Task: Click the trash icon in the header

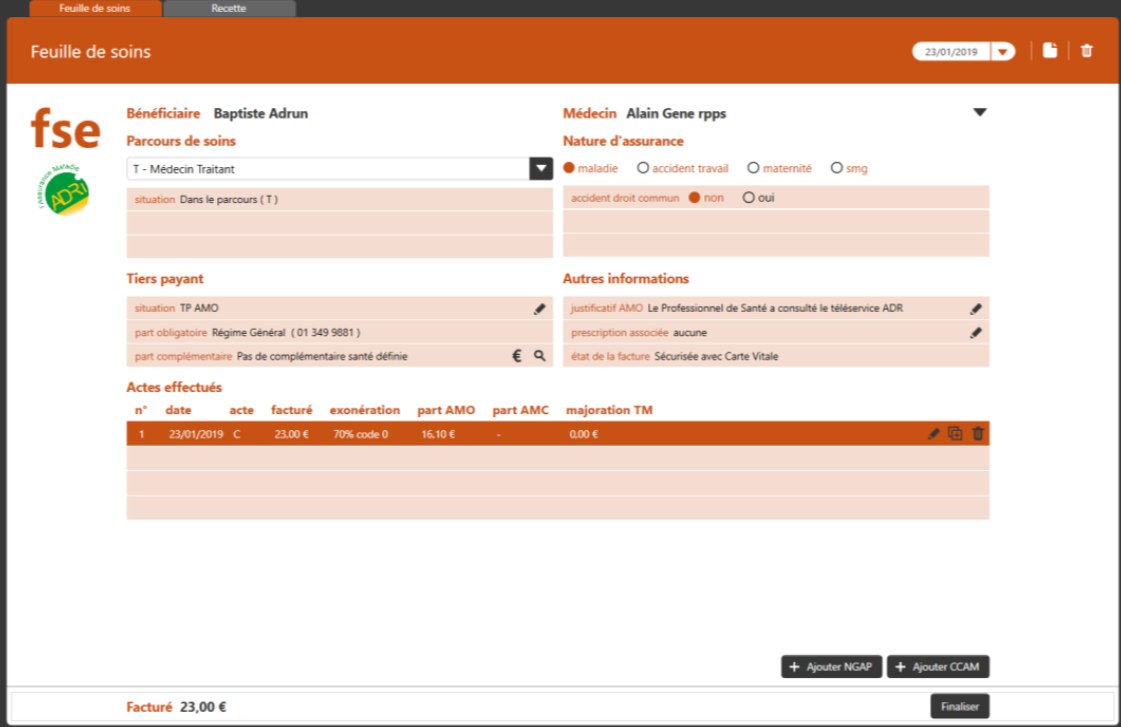Action: click(1087, 51)
